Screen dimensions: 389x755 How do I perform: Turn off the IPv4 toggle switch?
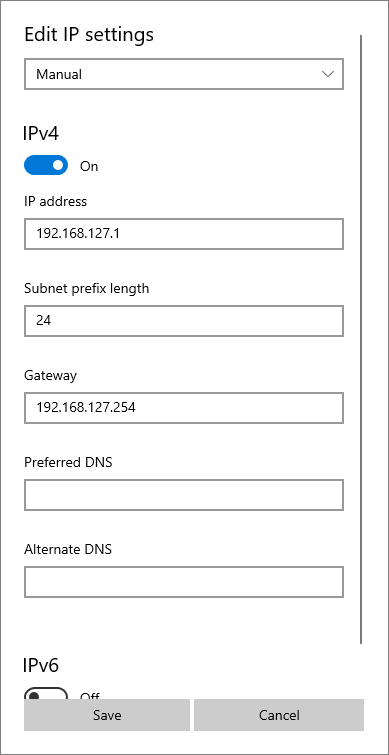click(x=46, y=165)
